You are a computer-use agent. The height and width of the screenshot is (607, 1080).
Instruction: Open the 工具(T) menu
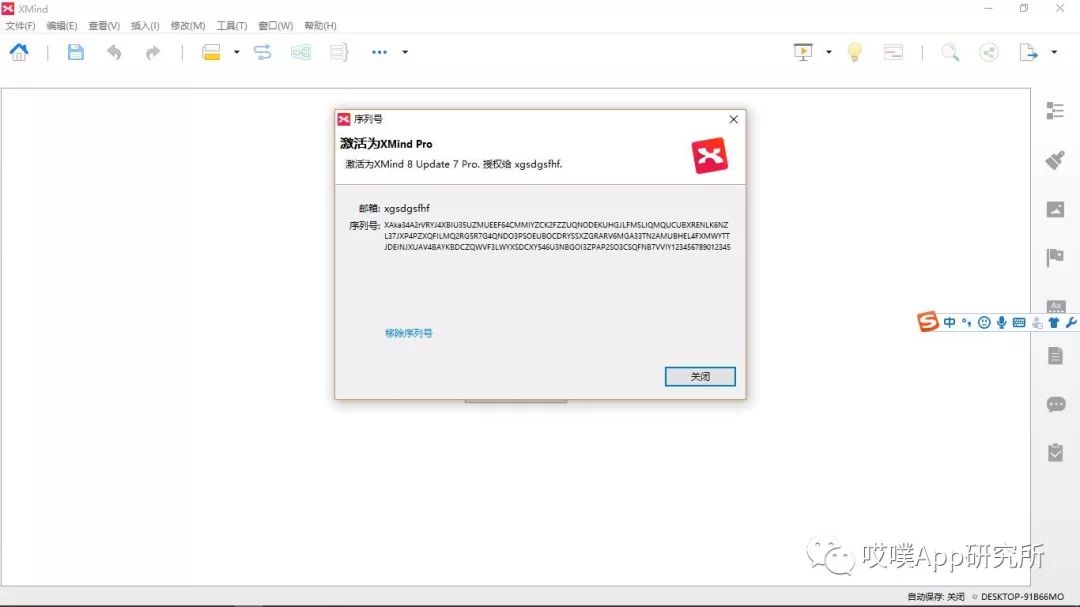click(x=231, y=25)
